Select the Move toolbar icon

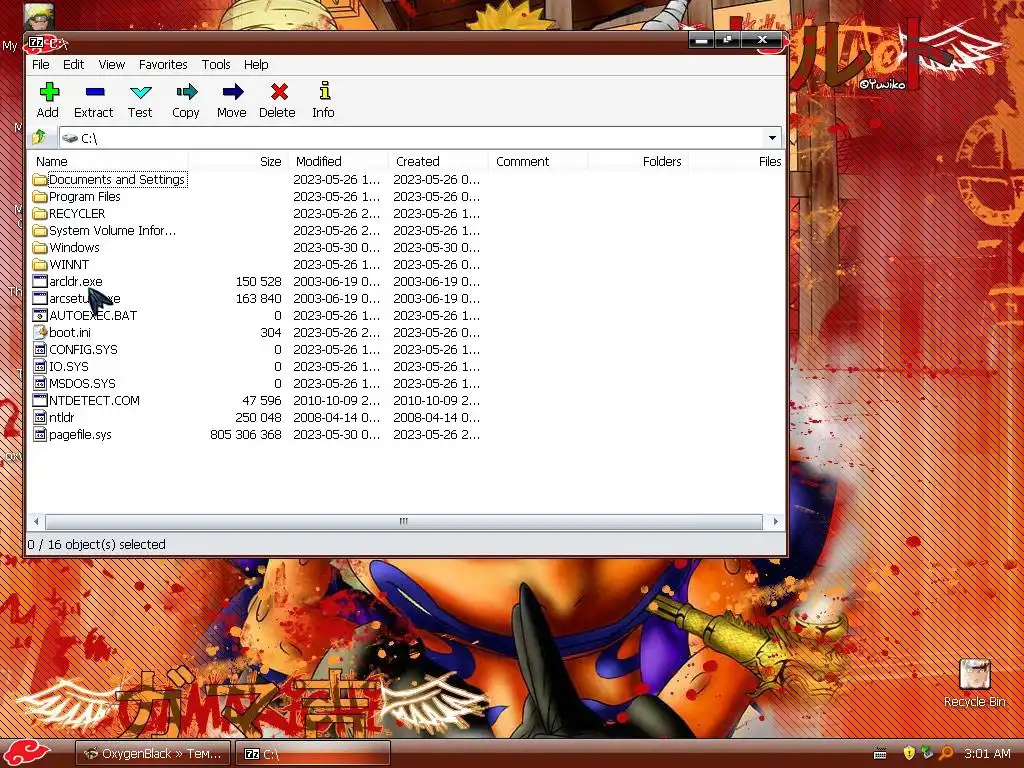232,91
